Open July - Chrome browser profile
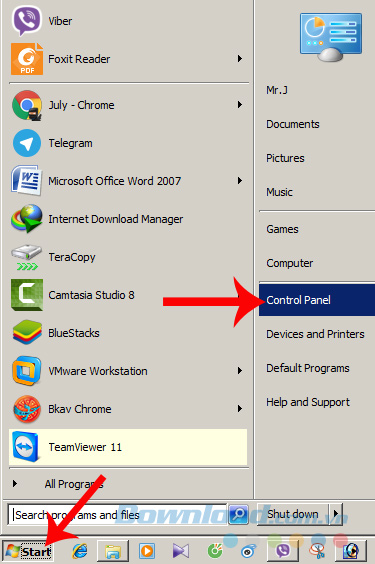 (x=129, y=105)
